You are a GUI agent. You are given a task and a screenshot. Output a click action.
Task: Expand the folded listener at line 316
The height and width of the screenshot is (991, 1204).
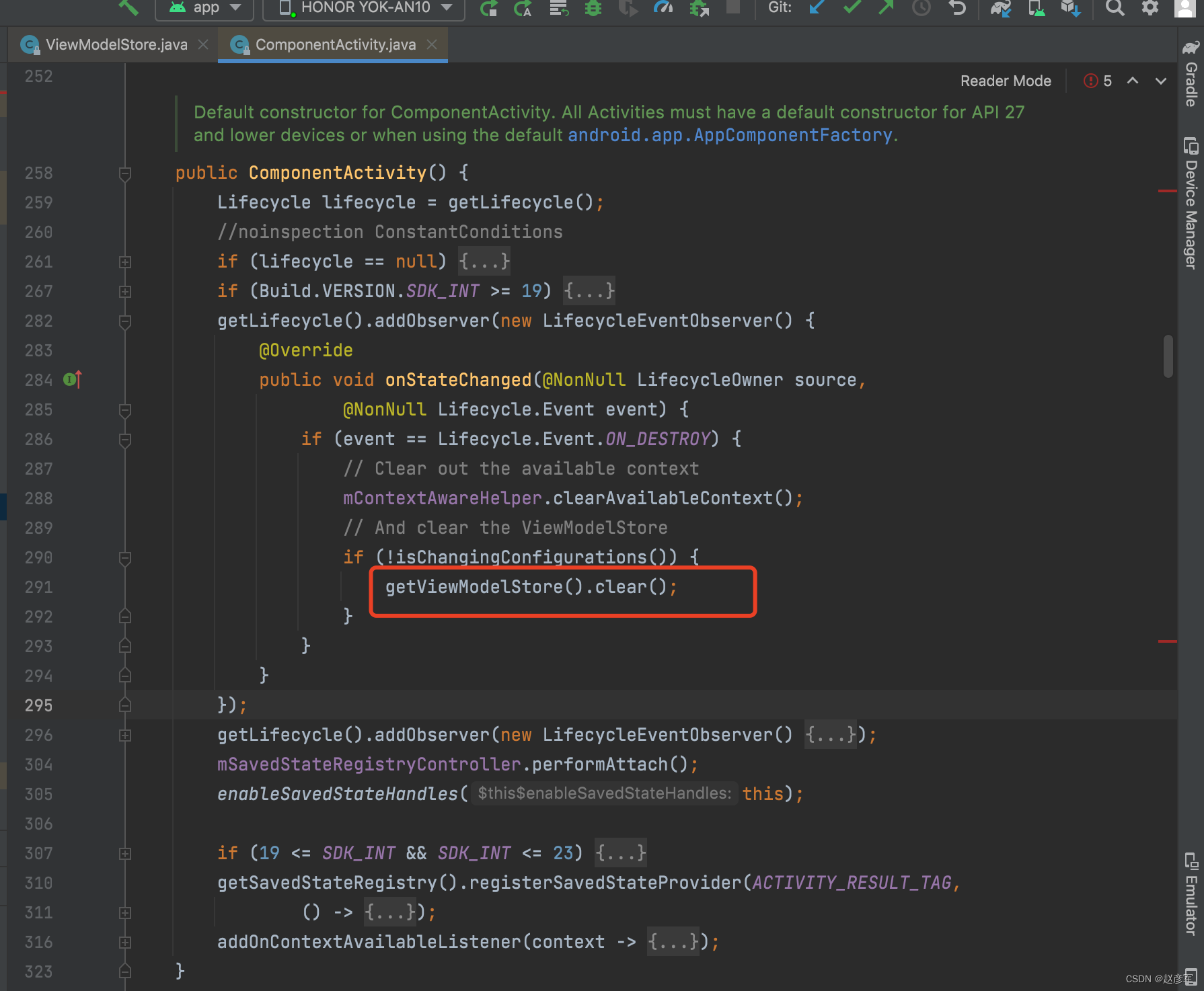click(x=125, y=943)
